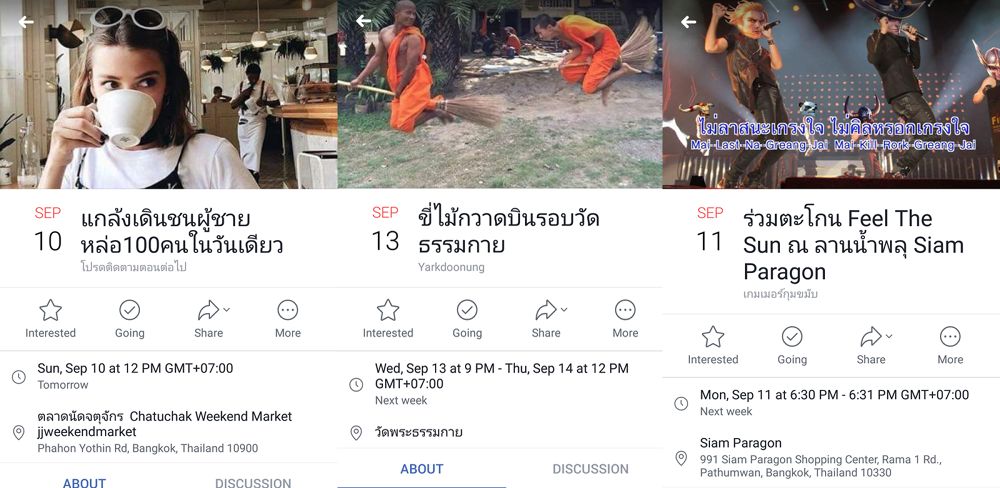Open More options on the Sep 10 event
The image size is (1000, 488).
pos(288,319)
